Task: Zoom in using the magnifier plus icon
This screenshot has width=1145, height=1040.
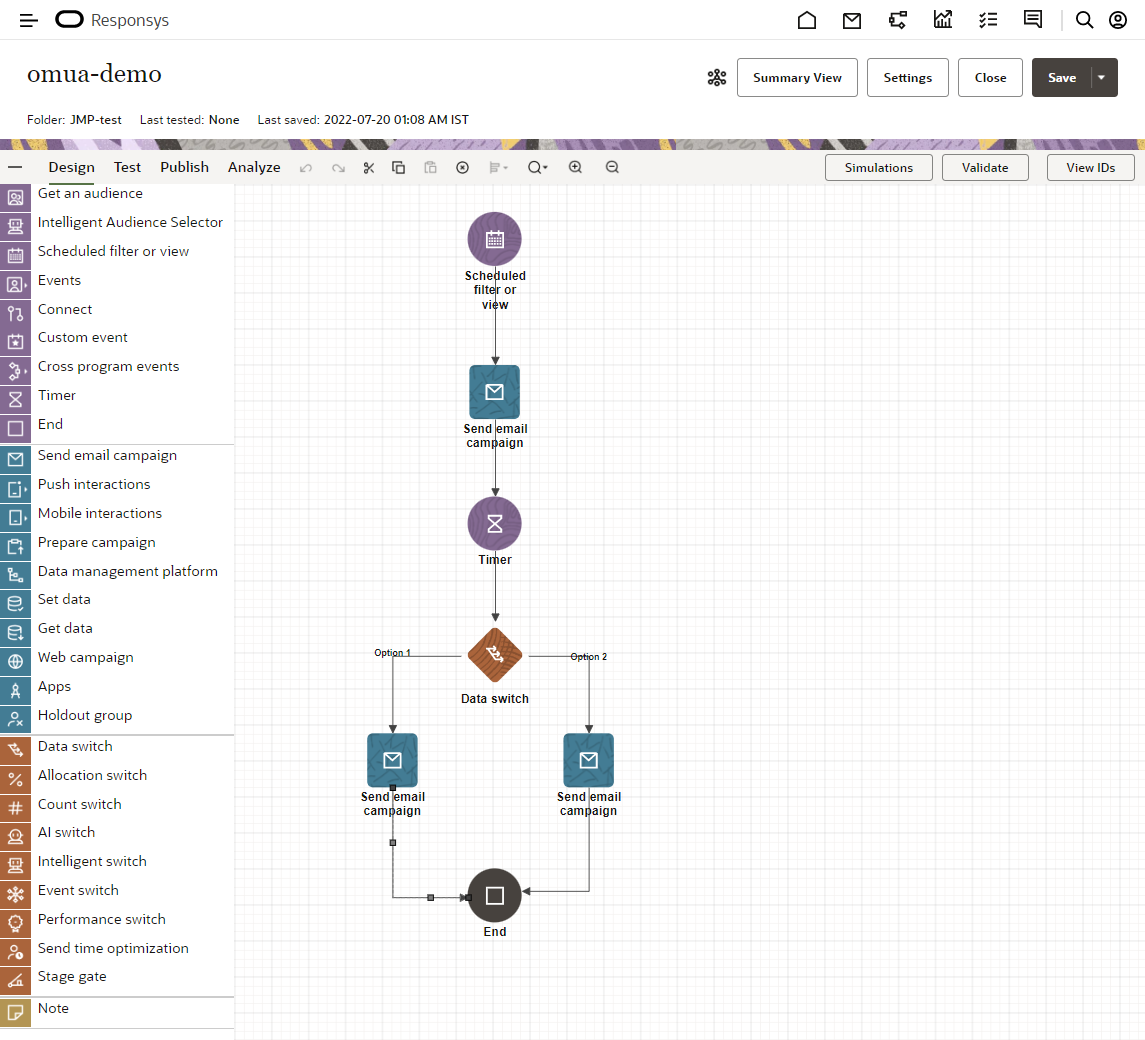Action: tap(575, 167)
